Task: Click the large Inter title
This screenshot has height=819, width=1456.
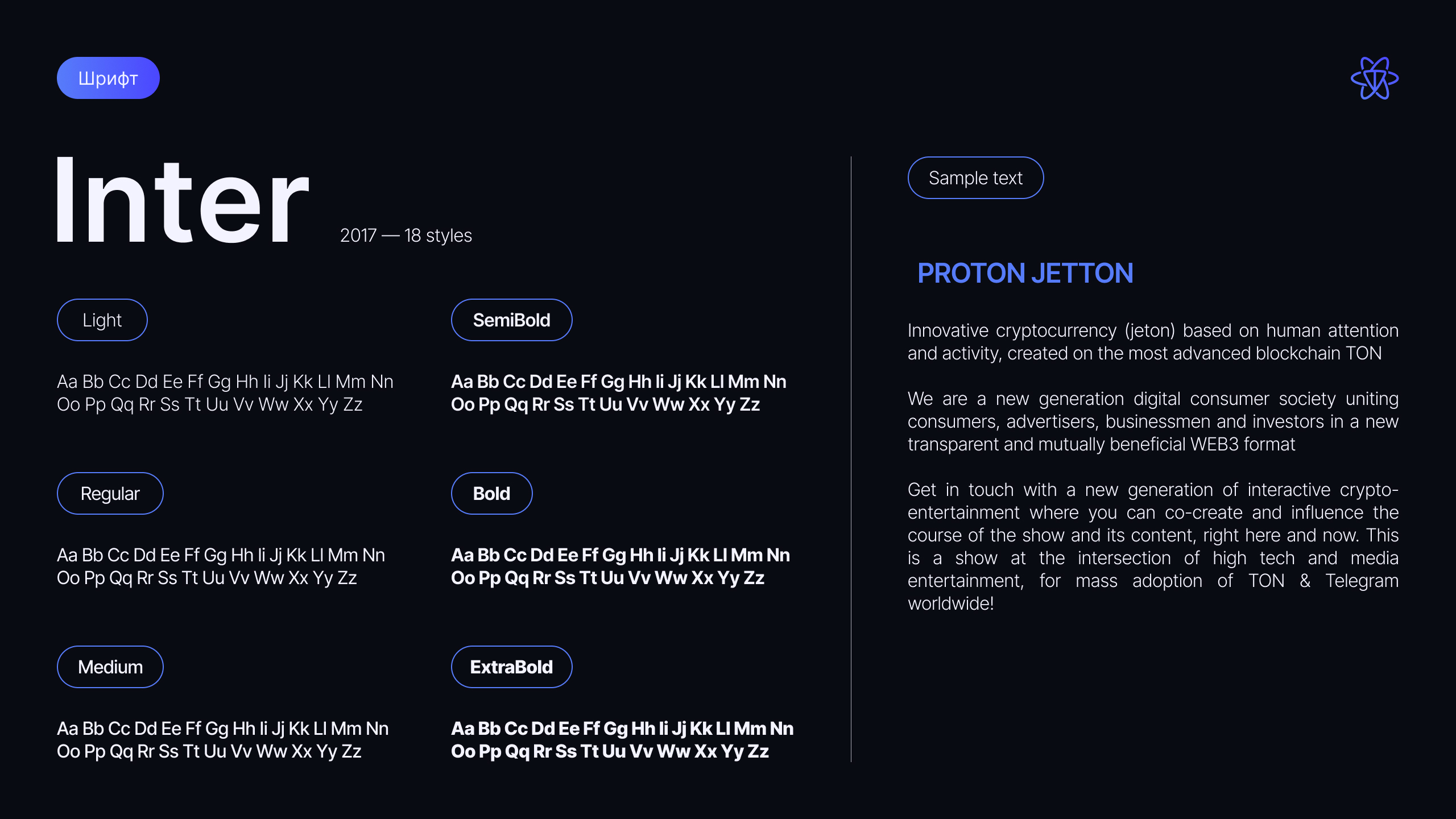Action: tap(182, 202)
